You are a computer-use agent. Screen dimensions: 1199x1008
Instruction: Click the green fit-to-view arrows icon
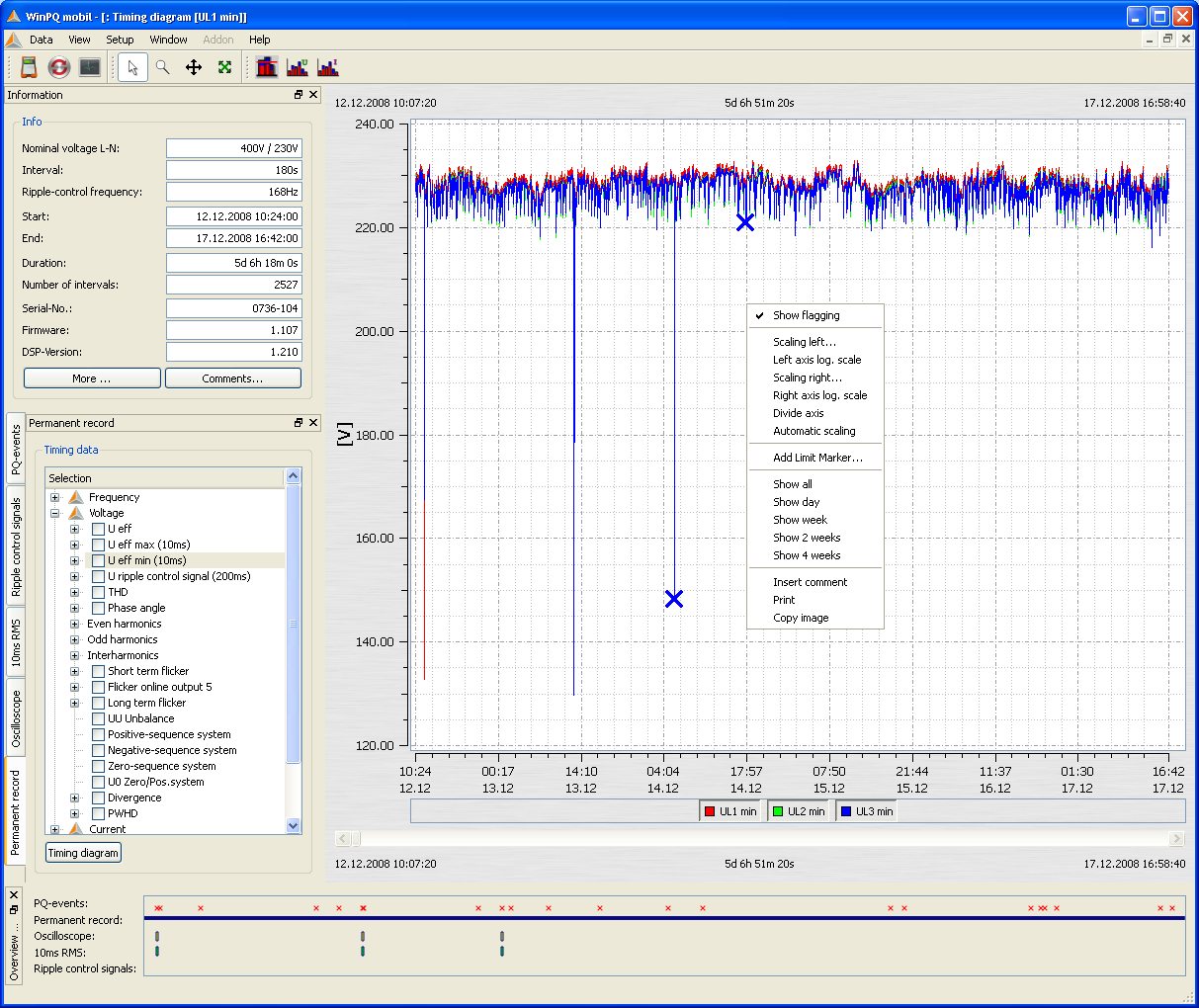(224, 67)
